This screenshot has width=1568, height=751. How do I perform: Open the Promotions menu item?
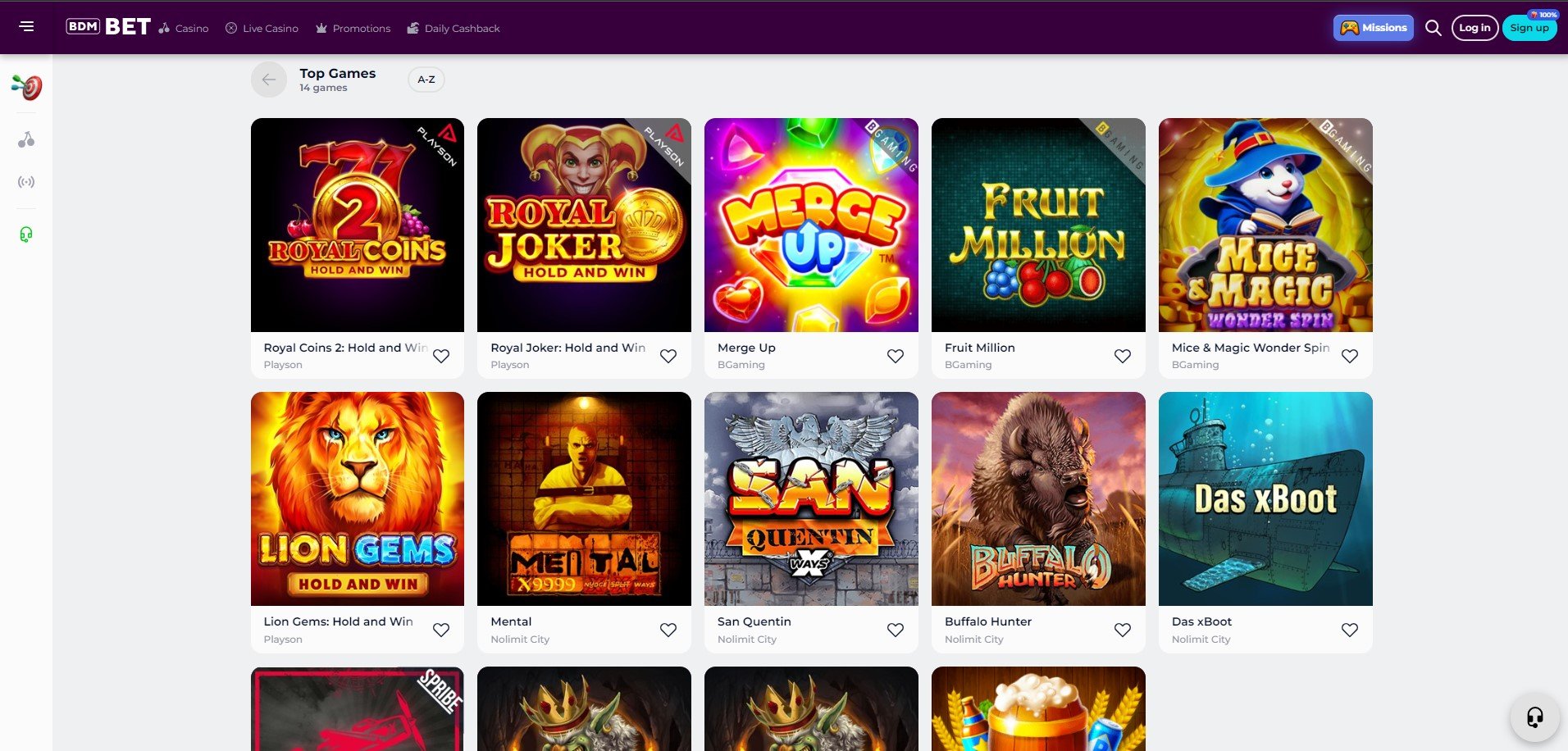[353, 28]
